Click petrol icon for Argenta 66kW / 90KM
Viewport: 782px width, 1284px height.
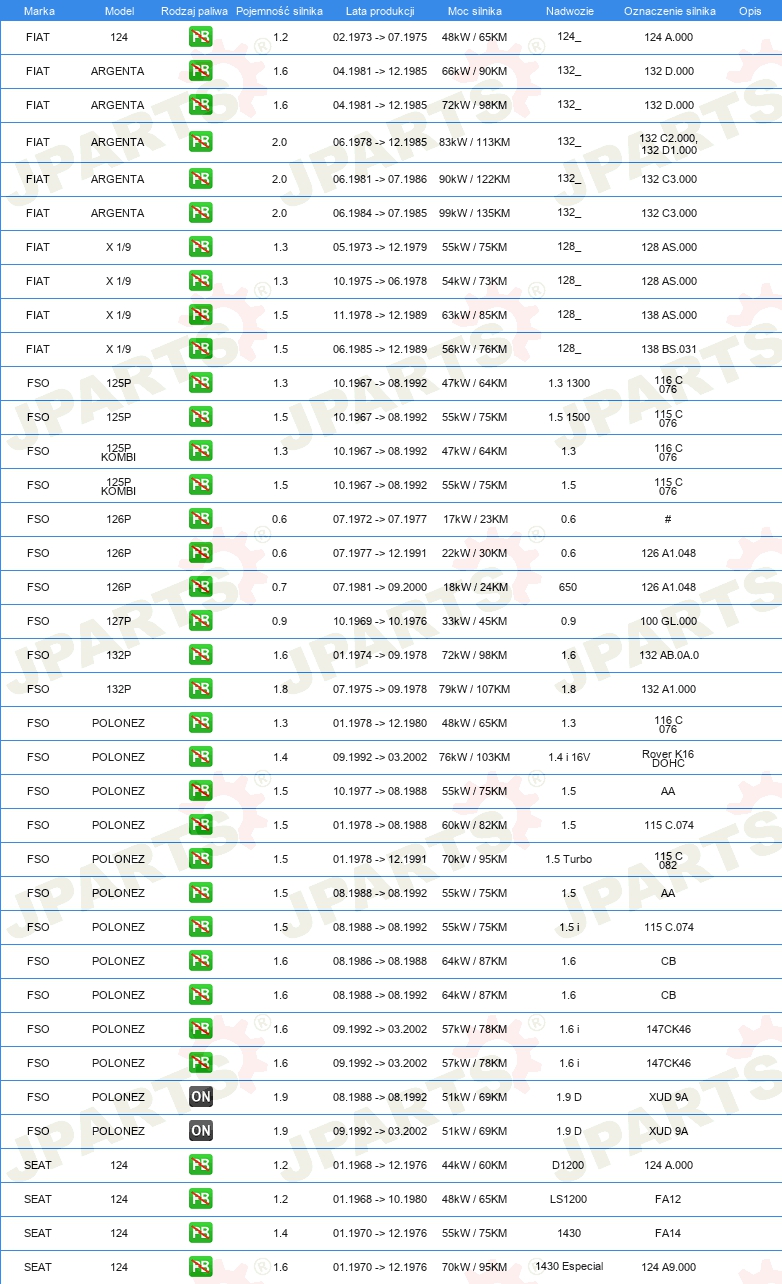pyautogui.click(x=200, y=71)
